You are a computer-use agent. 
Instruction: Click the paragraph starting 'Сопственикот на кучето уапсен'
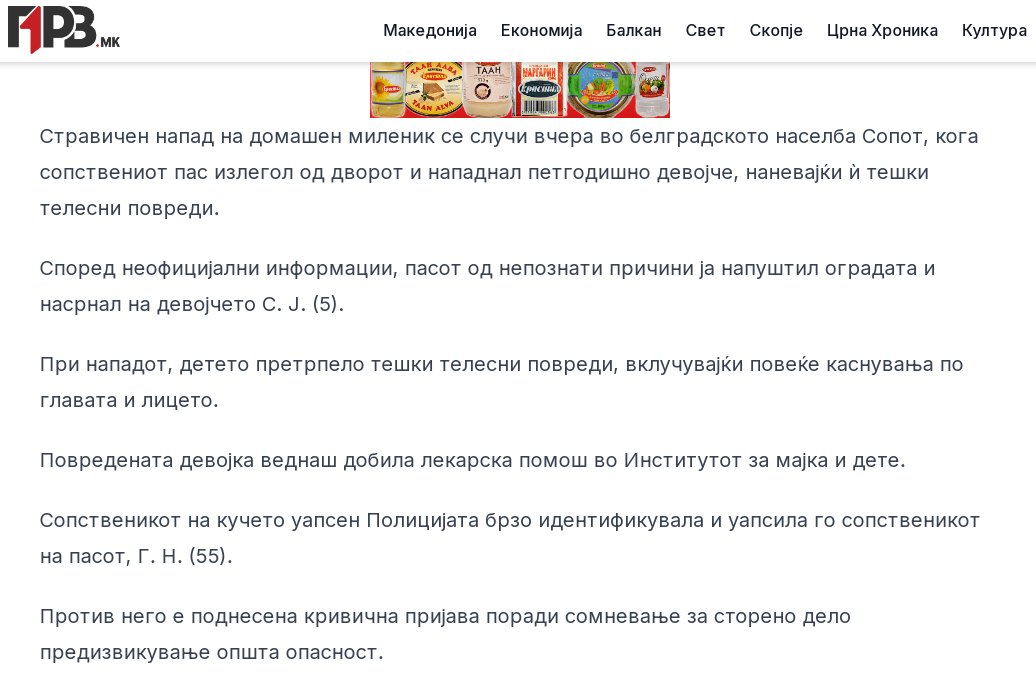(x=509, y=538)
